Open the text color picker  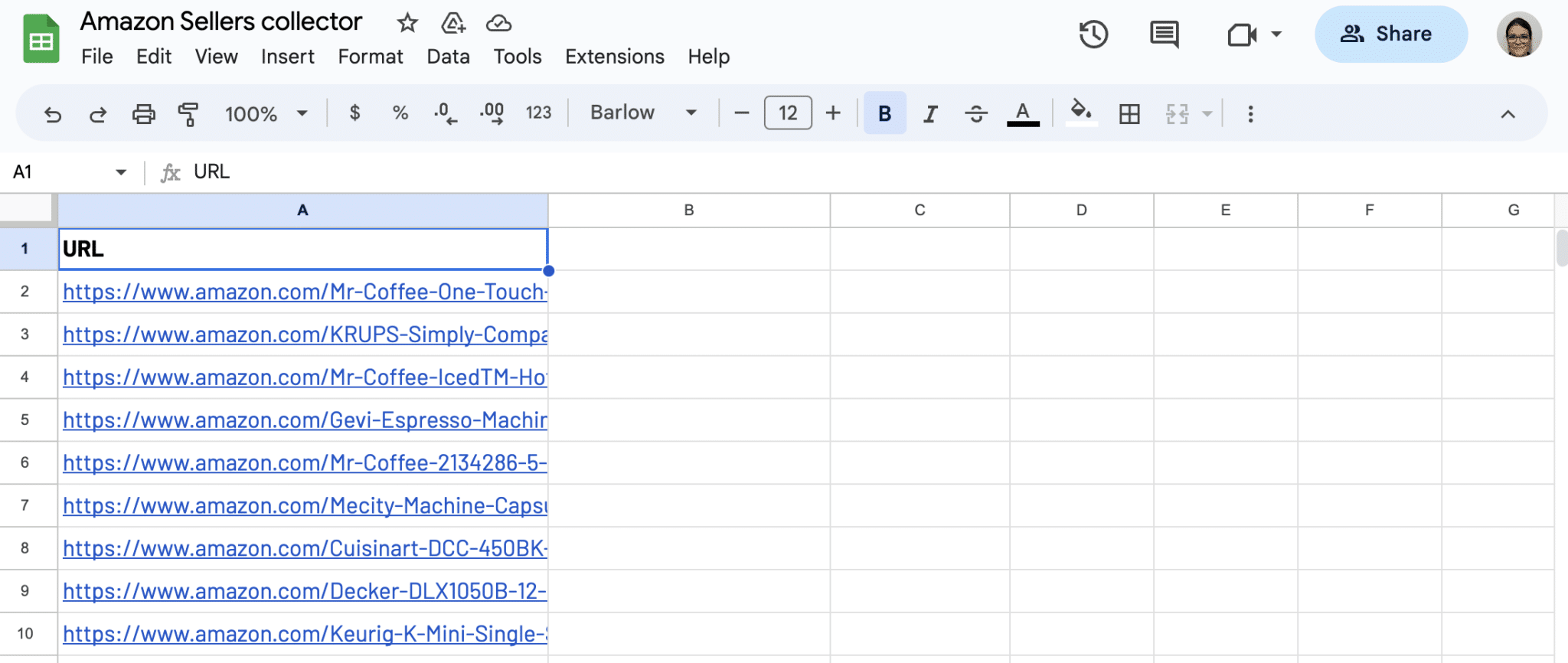(1022, 114)
